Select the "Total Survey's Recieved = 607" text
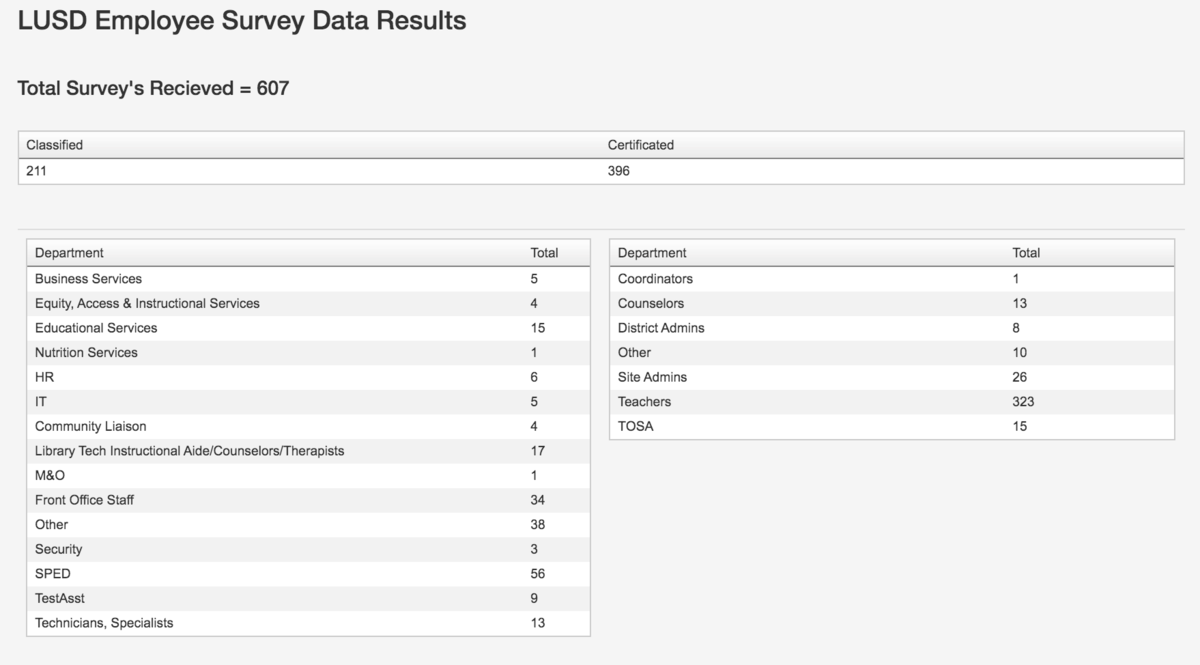The width and height of the screenshot is (1200, 665). 153,88
